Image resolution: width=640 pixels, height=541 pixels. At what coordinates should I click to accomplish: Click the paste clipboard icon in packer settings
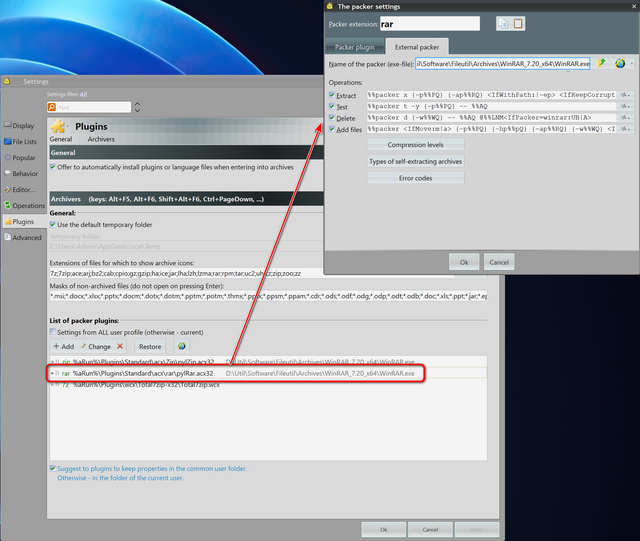pyautogui.click(x=518, y=24)
